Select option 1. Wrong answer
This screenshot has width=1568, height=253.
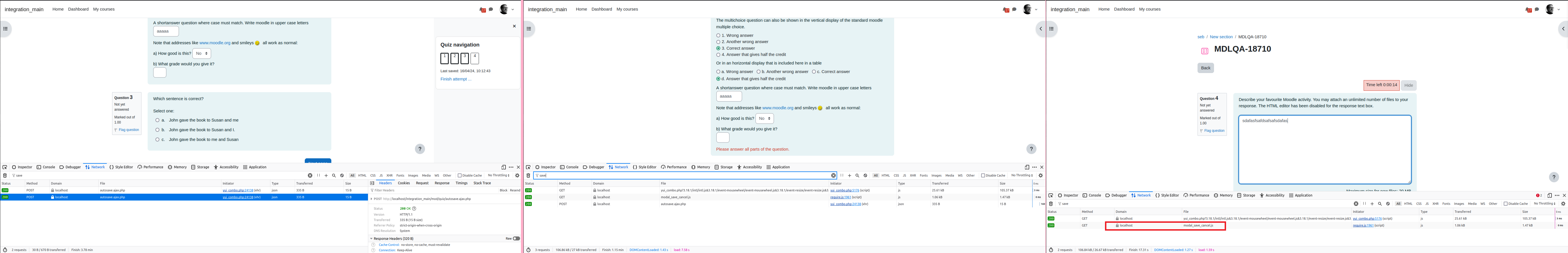(718, 35)
